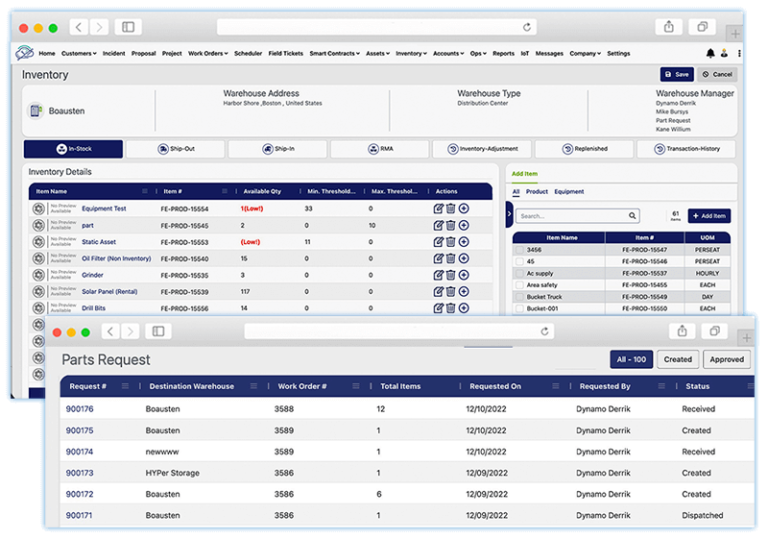Go back in Parts Request browser window
This screenshot has width=768, height=539.
point(111,332)
